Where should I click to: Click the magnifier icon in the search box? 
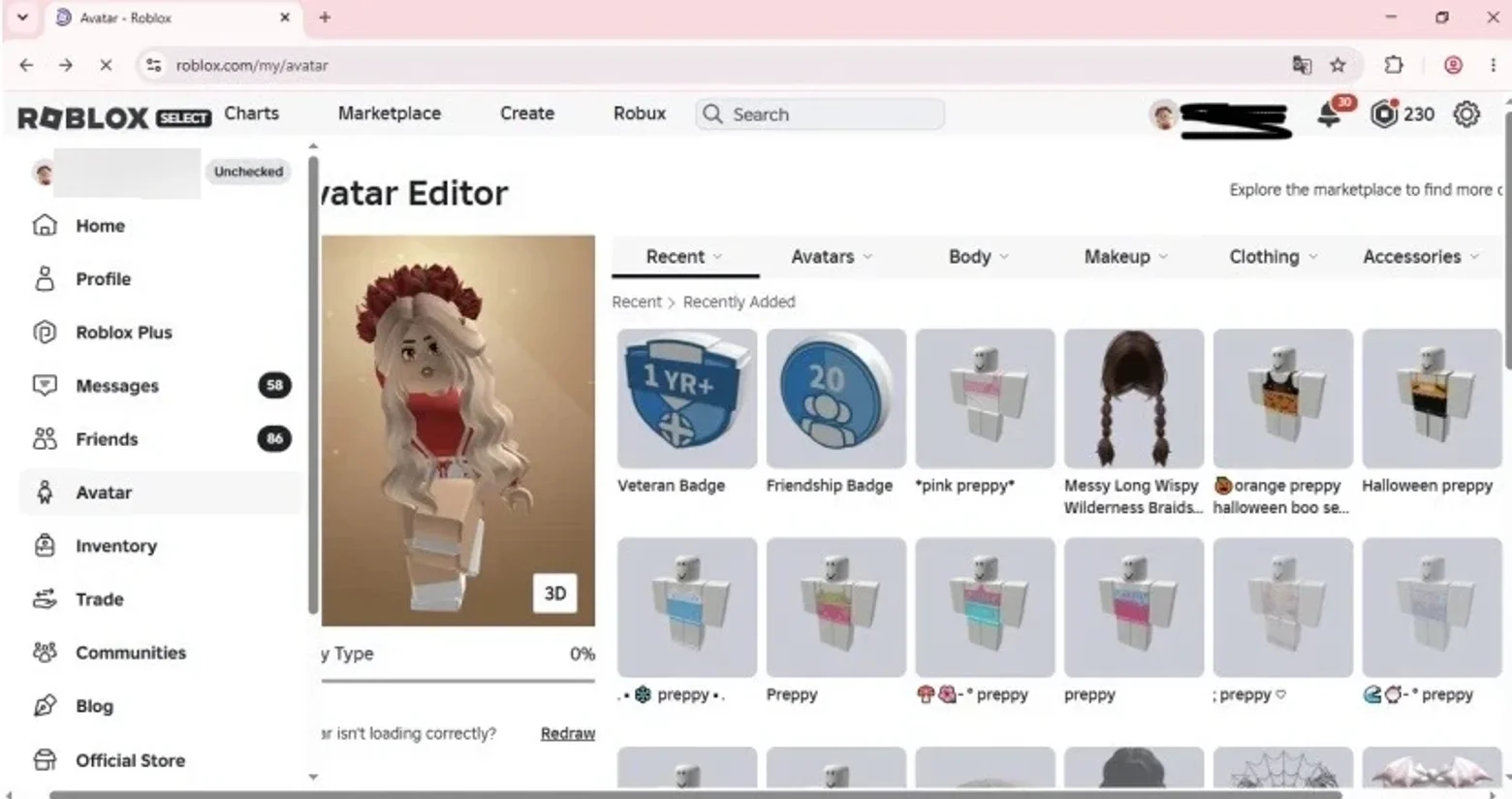(x=712, y=113)
